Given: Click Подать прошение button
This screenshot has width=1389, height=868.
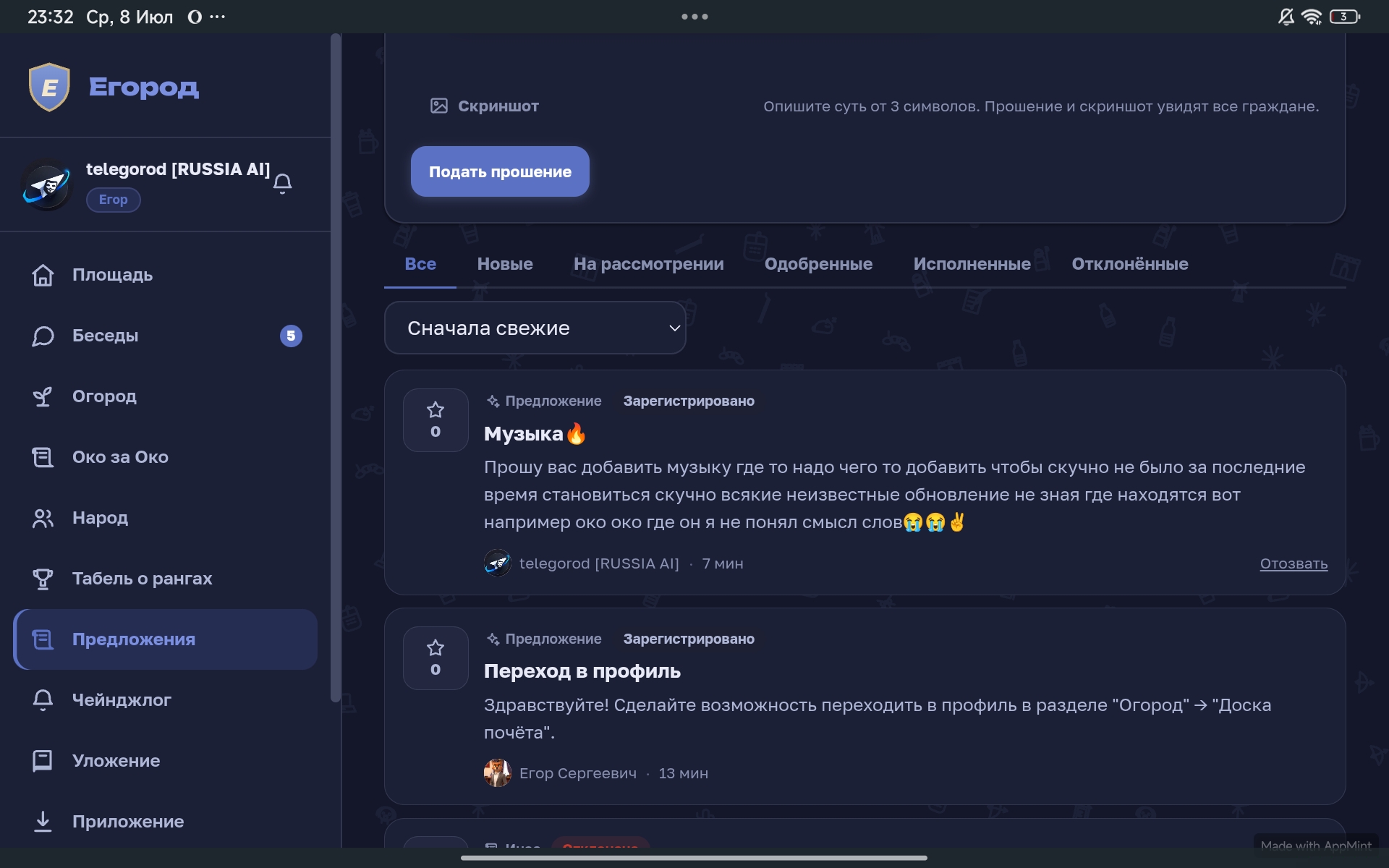Looking at the screenshot, I should [500, 171].
